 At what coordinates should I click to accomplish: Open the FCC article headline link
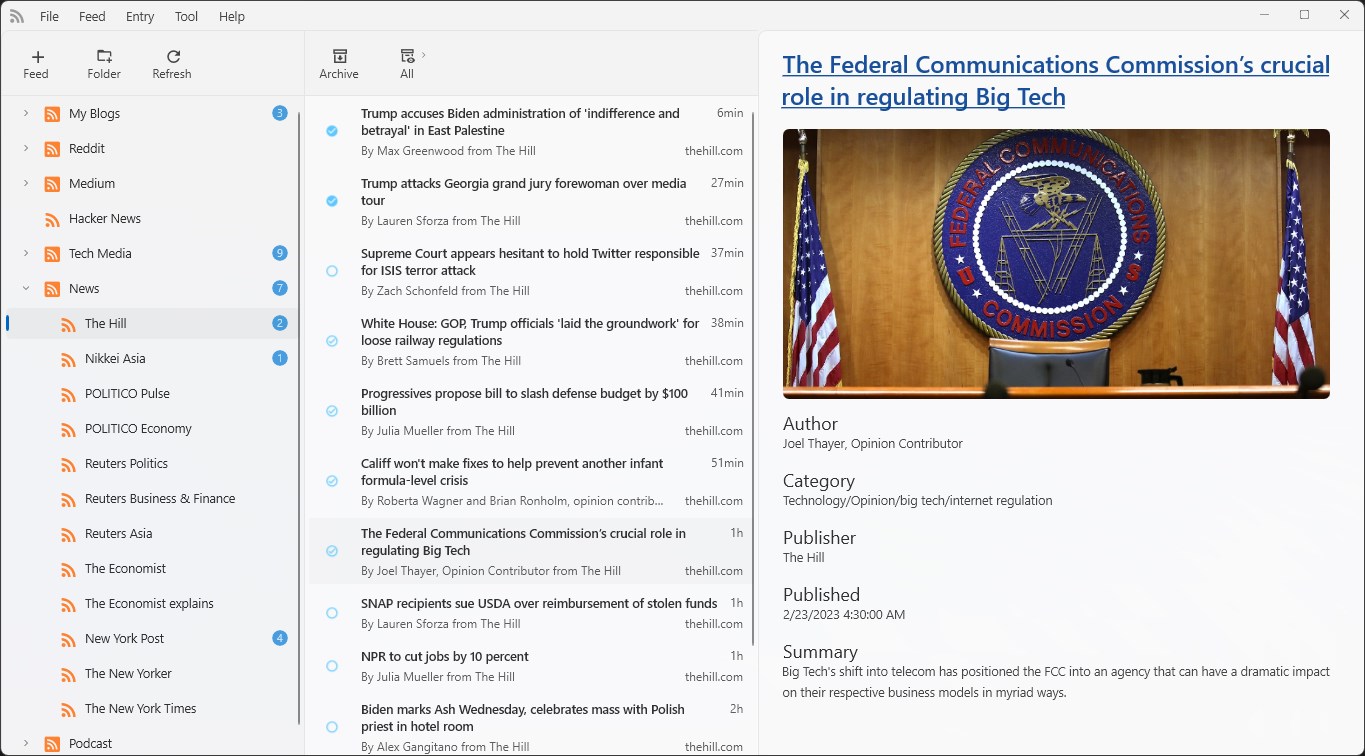[1055, 80]
